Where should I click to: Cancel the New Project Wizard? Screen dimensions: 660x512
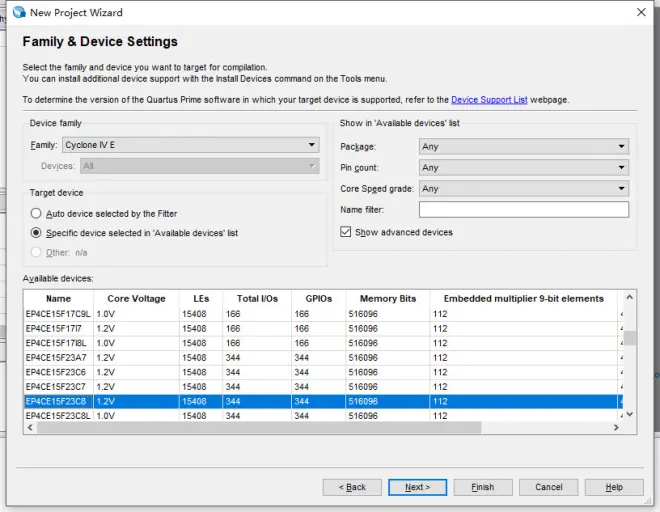[548, 487]
